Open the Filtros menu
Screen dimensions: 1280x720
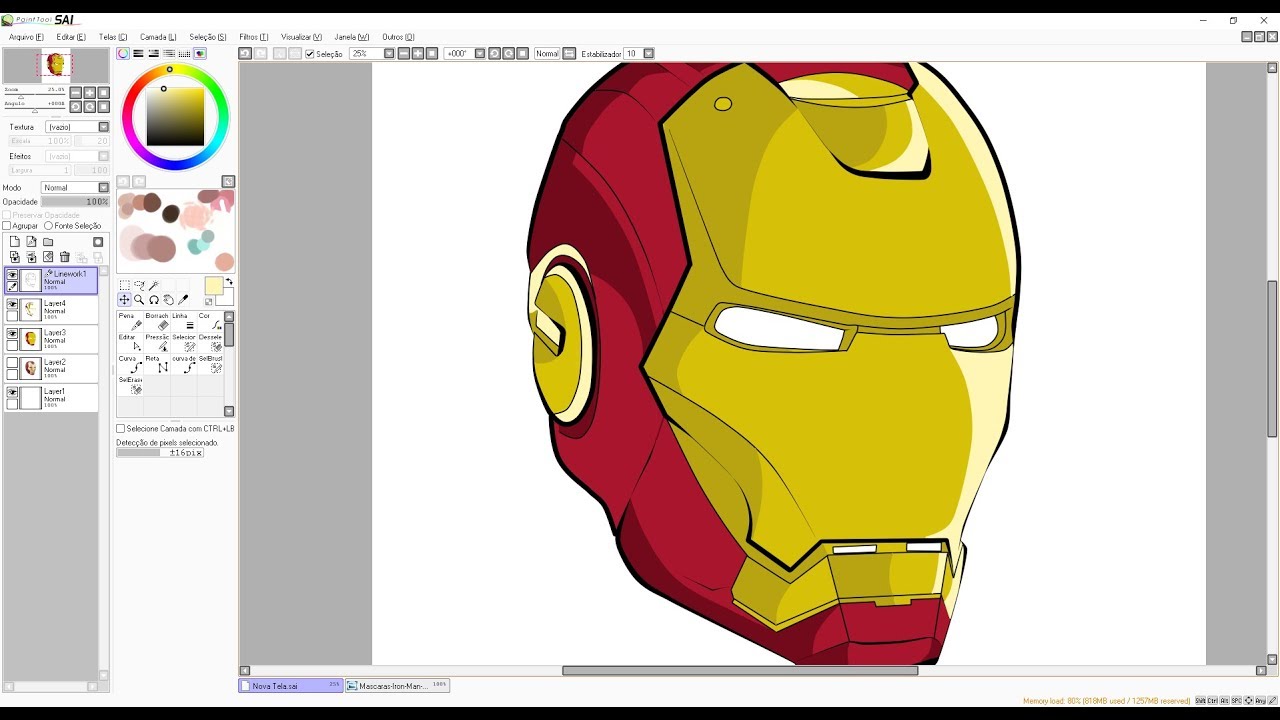pos(253,37)
